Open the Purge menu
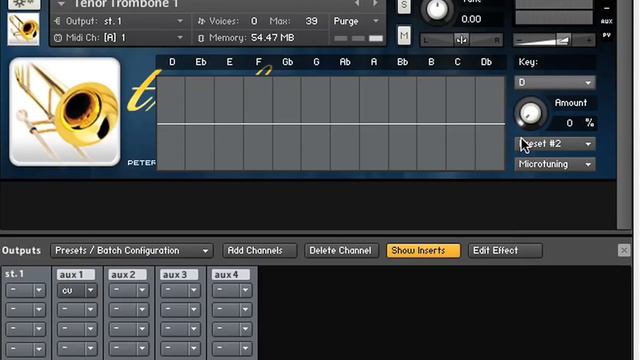 click(x=356, y=21)
